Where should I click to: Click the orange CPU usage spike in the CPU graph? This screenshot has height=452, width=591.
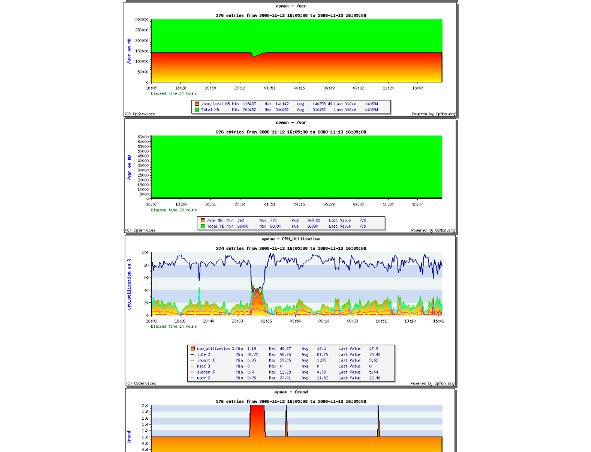coord(257,300)
